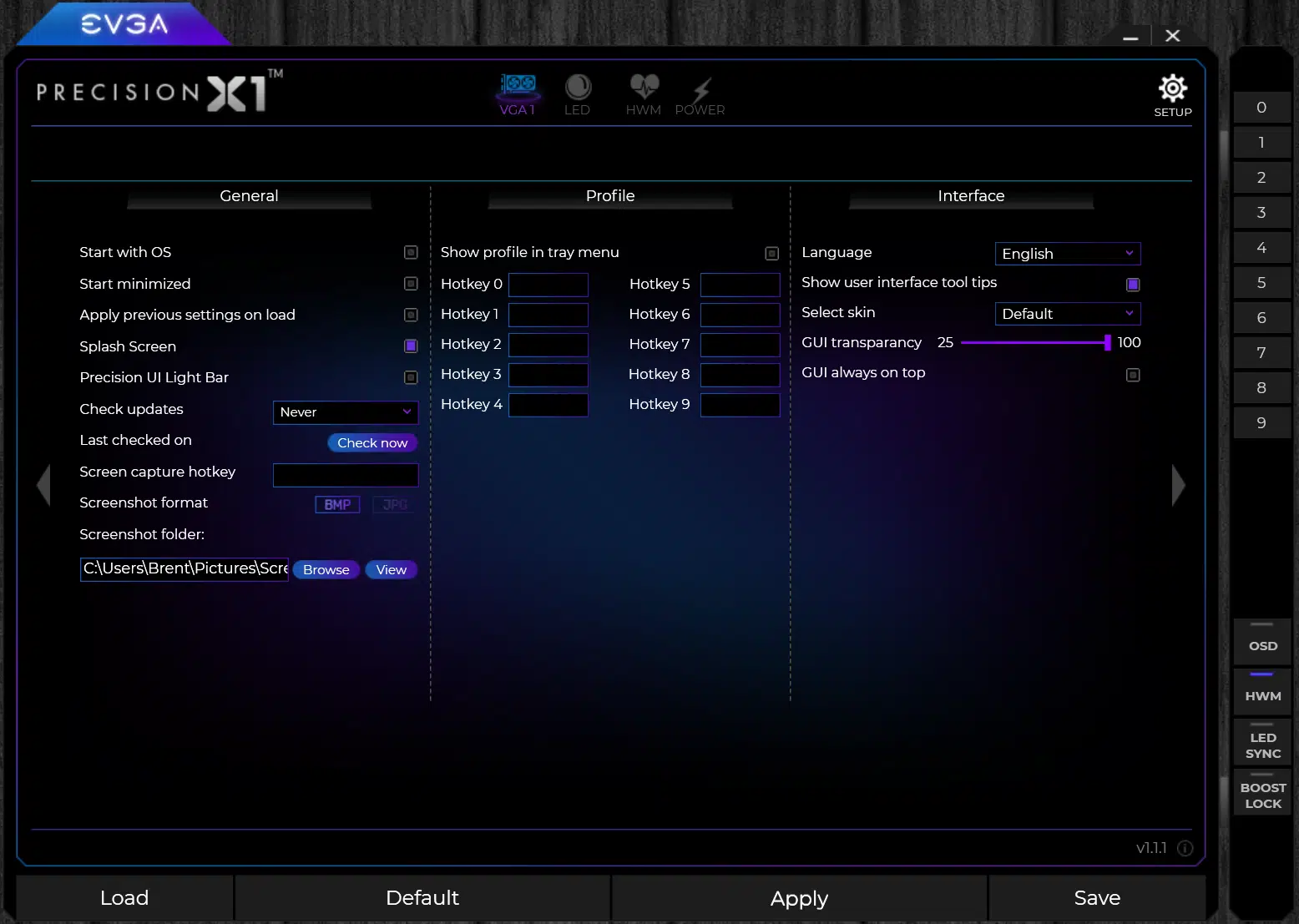1299x924 pixels.
Task: Click the EVGA logo
Action: (x=124, y=24)
